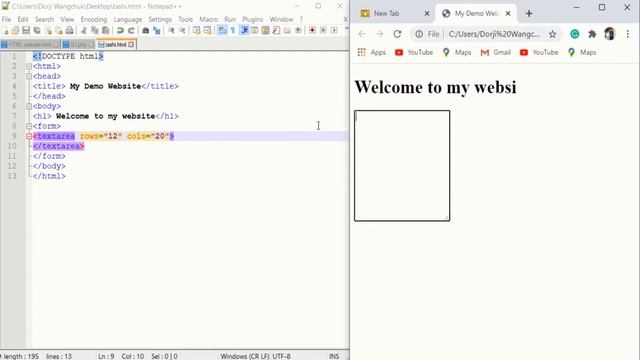Open the Language menu
Screen dimensions: 640x360
click(128, 20)
